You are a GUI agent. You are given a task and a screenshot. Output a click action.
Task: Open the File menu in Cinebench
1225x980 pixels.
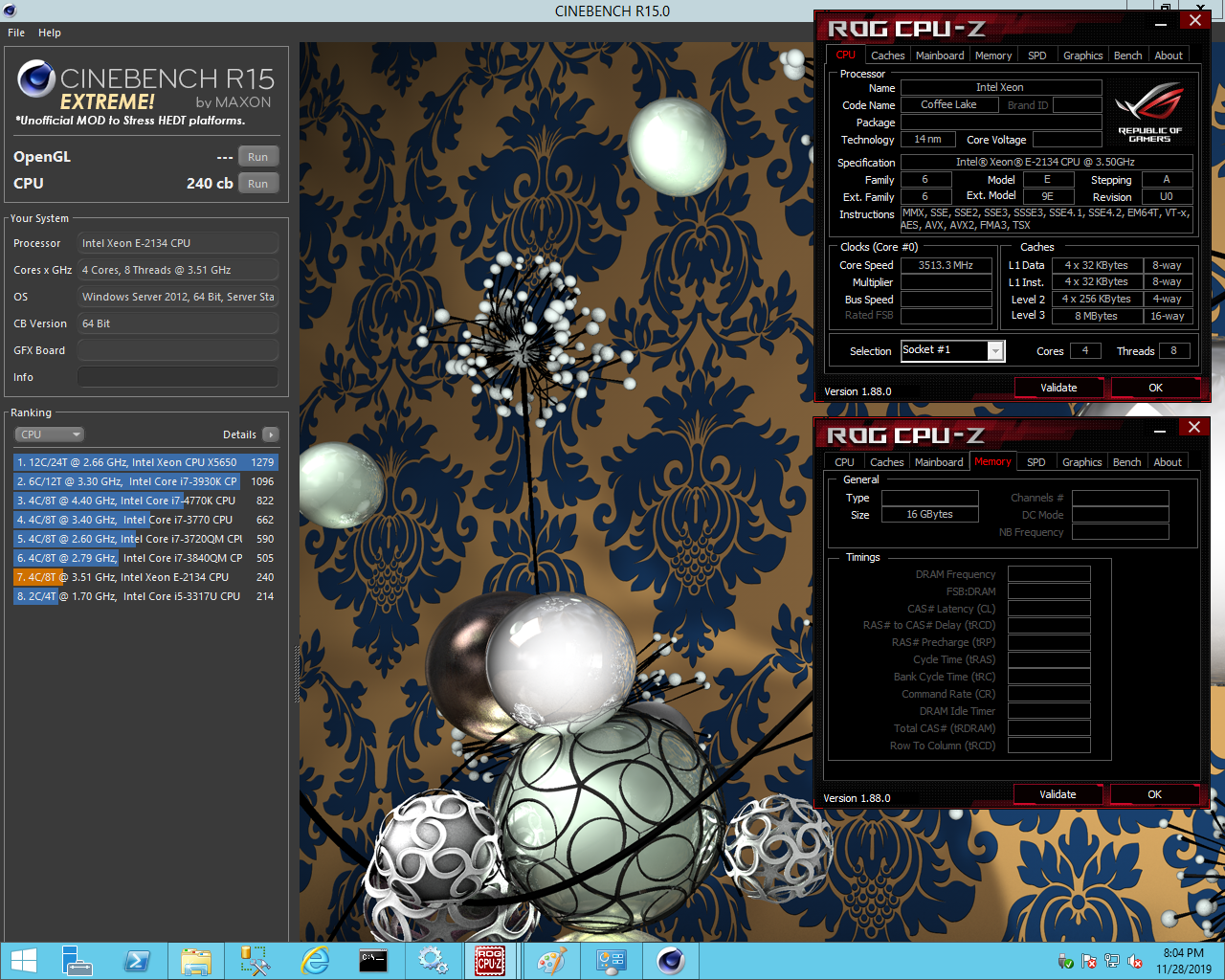[x=16, y=33]
